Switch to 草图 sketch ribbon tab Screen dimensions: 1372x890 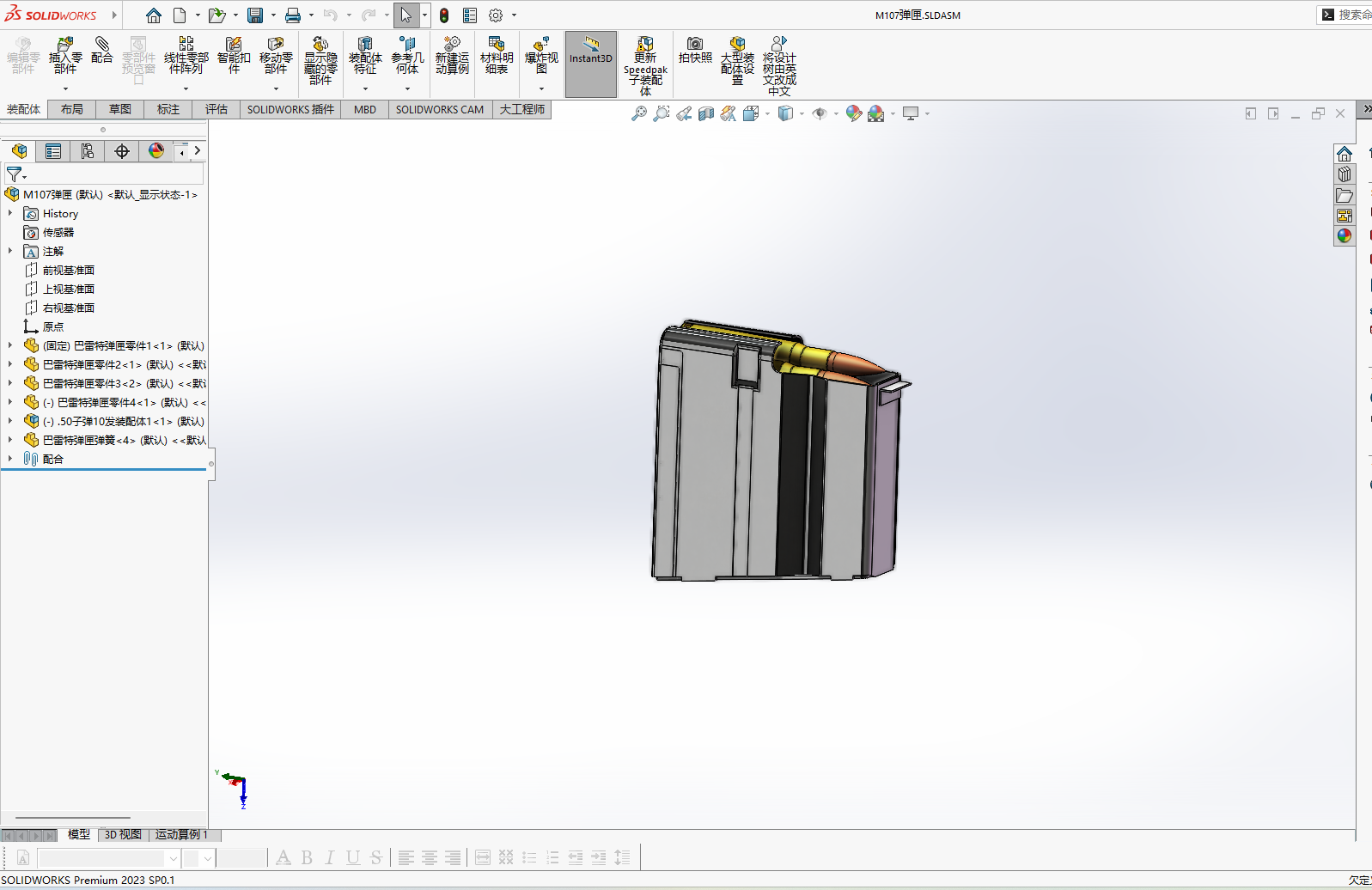(120, 109)
